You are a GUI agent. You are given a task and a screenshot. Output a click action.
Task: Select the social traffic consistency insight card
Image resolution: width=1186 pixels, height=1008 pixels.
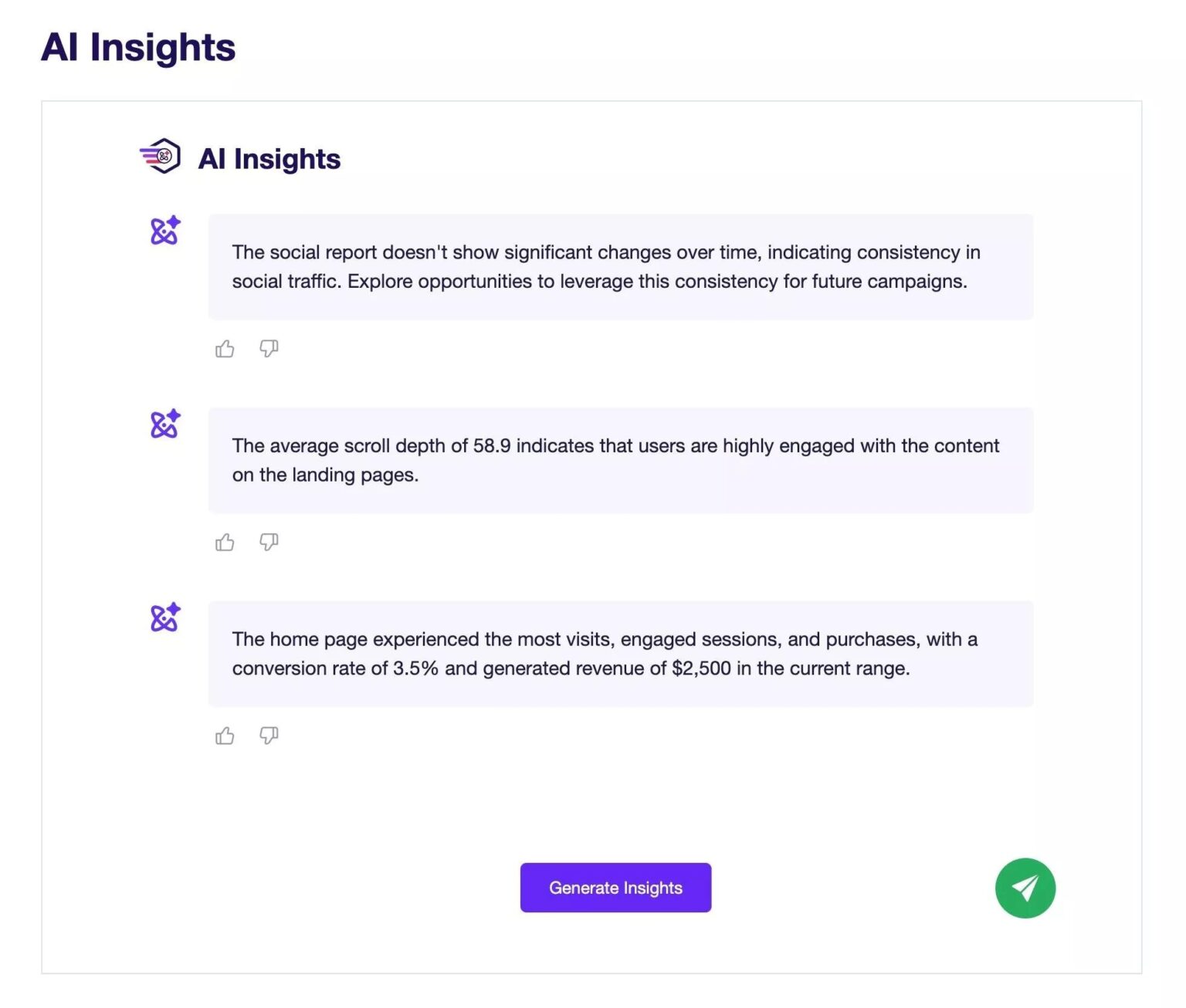click(620, 266)
